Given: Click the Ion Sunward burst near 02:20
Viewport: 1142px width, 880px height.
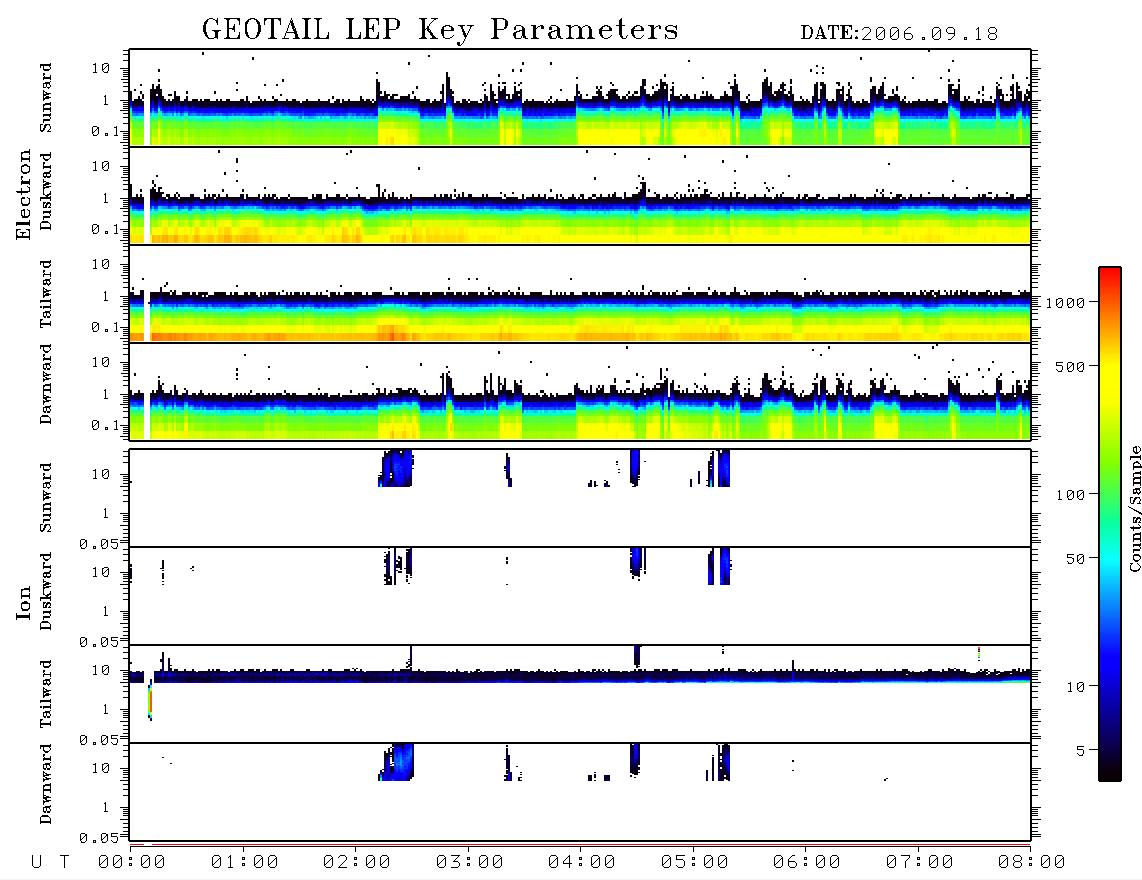Looking at the screenshot, I should click(x=396, y=468).
